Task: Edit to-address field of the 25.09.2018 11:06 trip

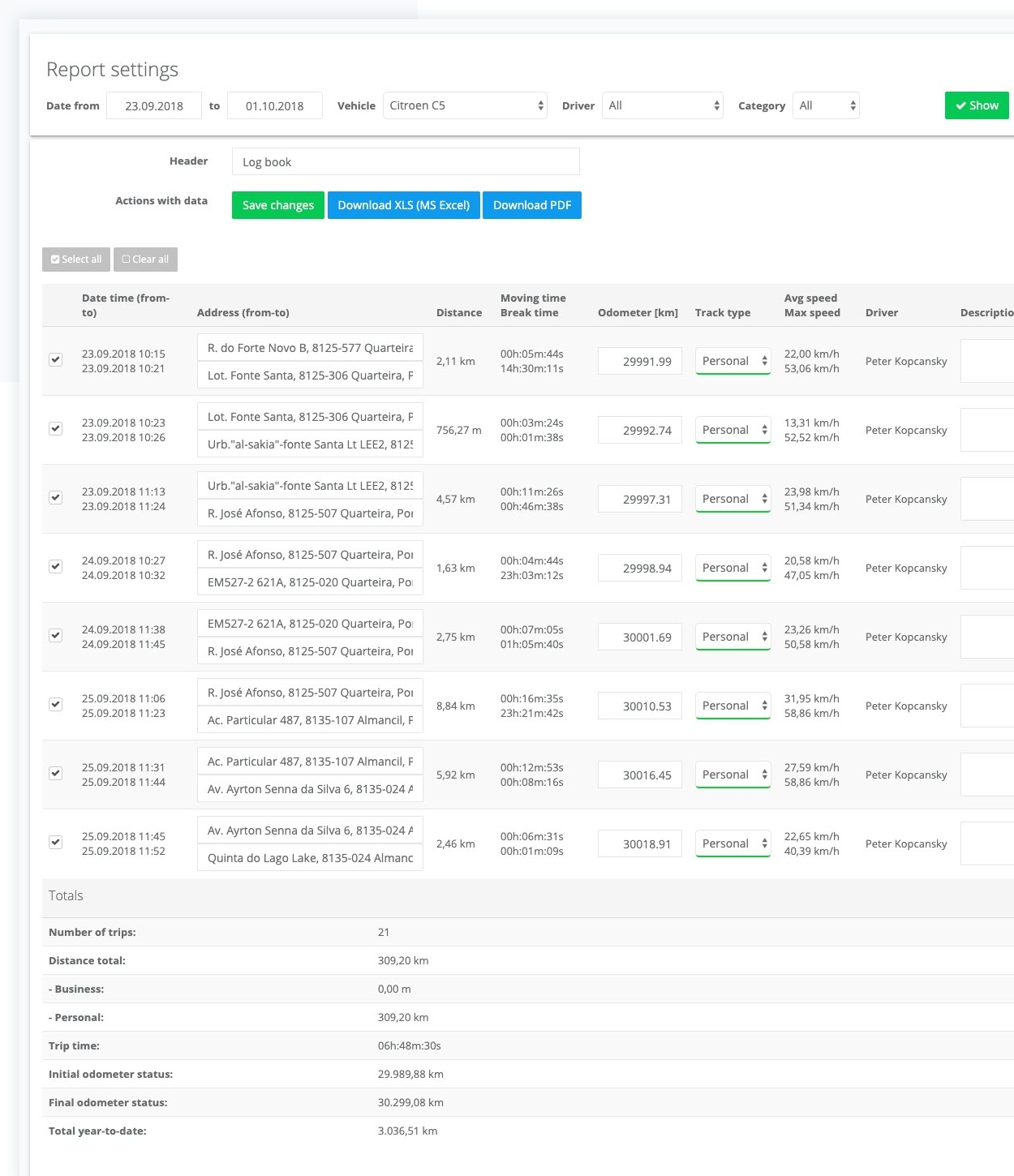Action: 310,719
